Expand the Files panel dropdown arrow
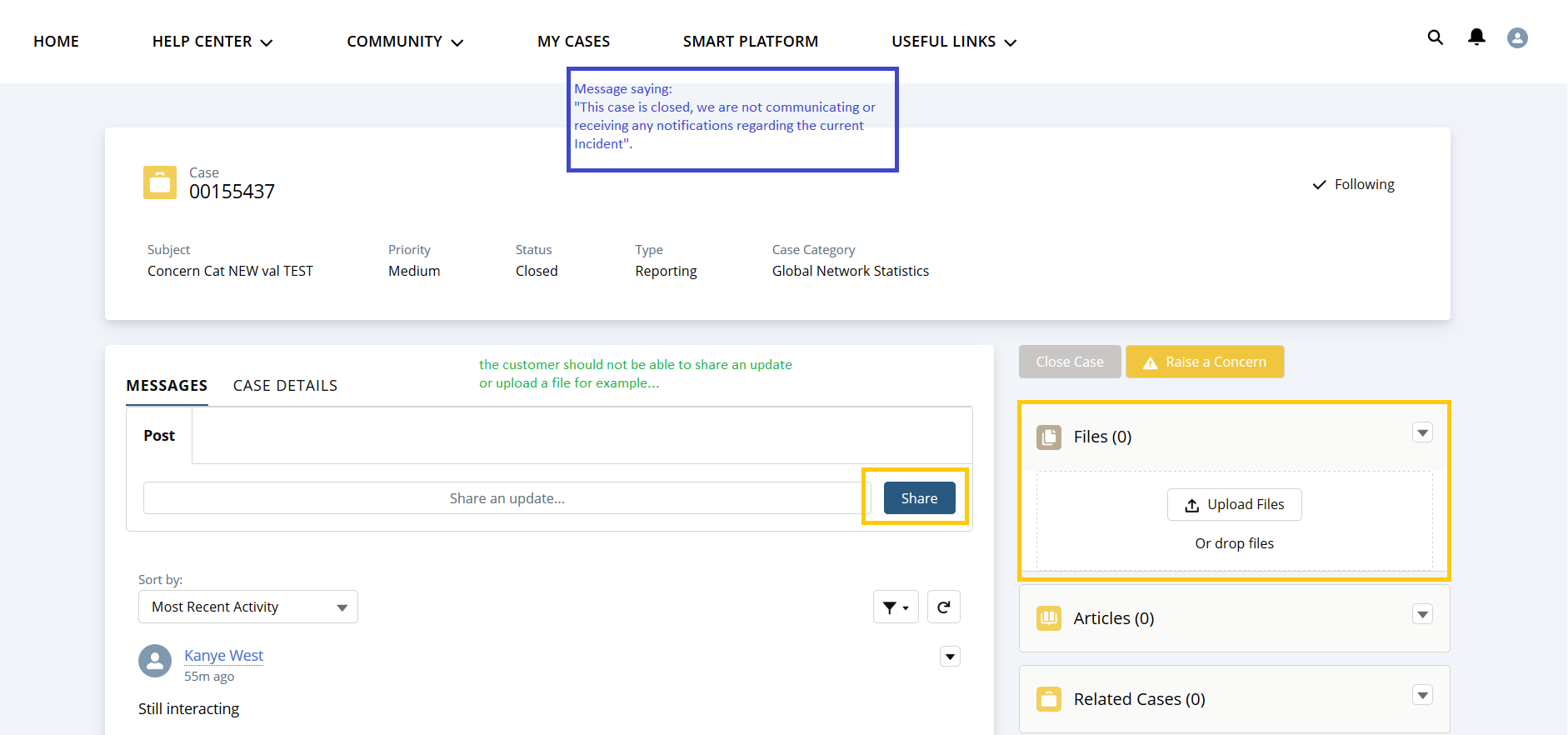 pyautogui.click(x=1422, y=433)
